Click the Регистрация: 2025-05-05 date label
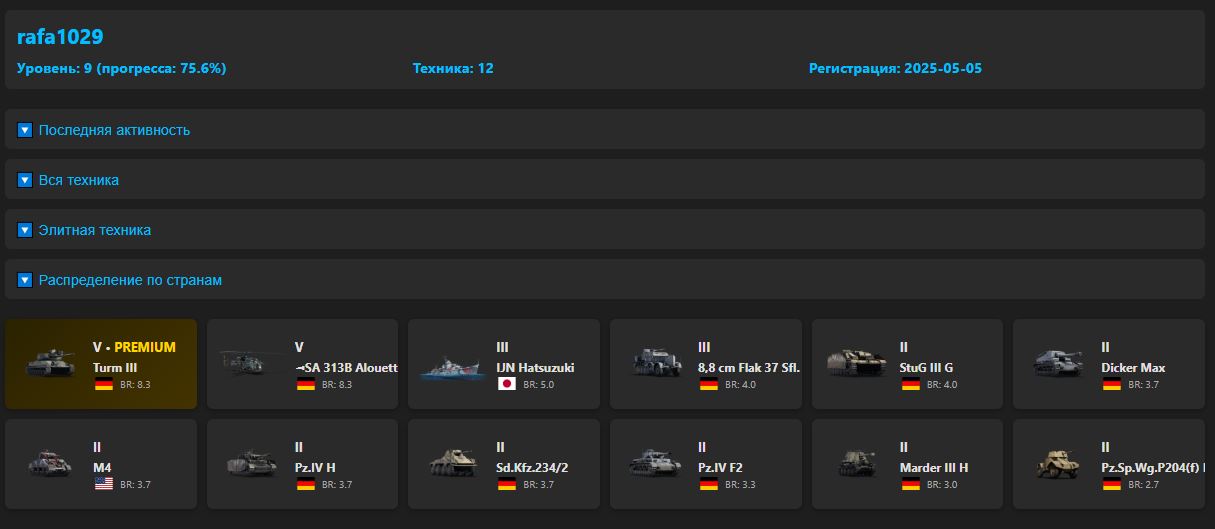This screenshot has width=1215, height=529. [895, 69]
